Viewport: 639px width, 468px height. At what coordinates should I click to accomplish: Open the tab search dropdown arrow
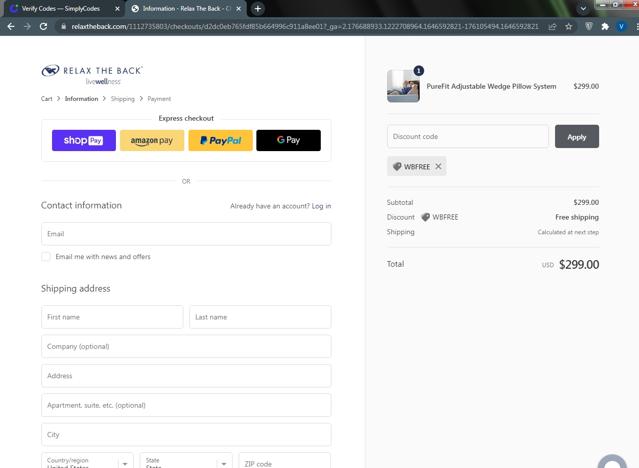583,9
